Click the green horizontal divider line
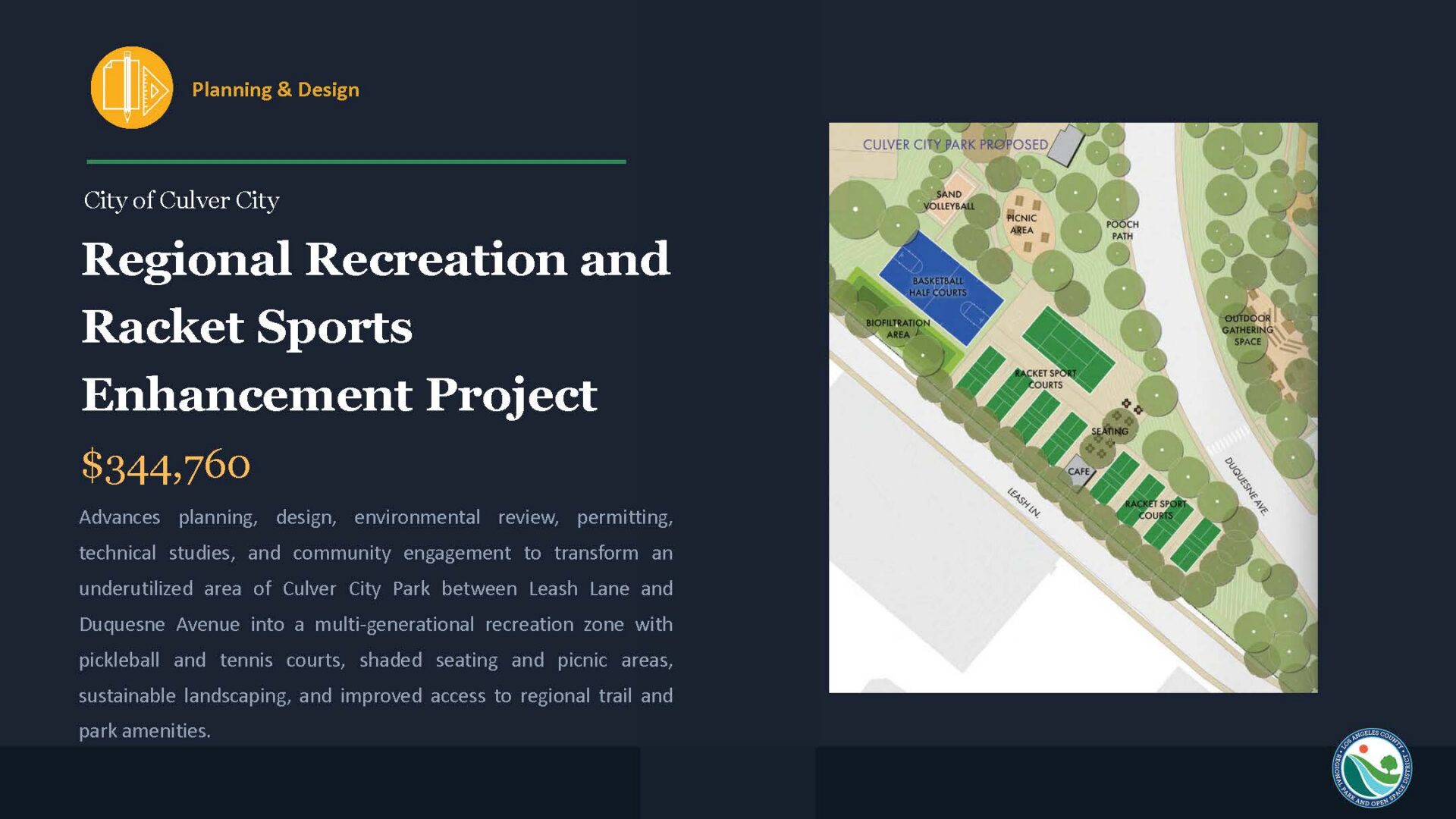Image resolution: width=1456 pixels, height=819 pixels. point(356,162)
